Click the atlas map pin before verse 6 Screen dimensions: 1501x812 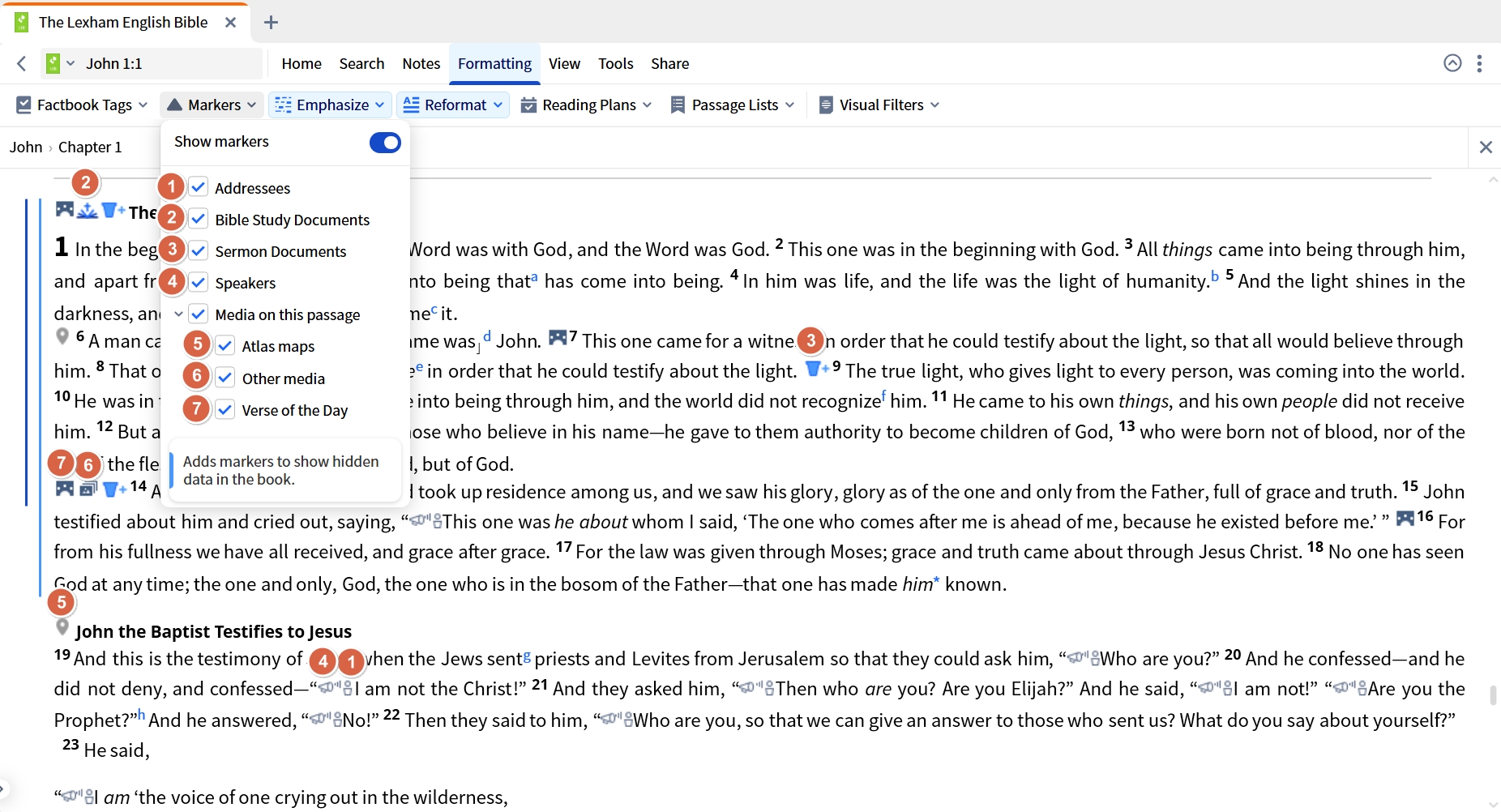[x=62, y=335]
